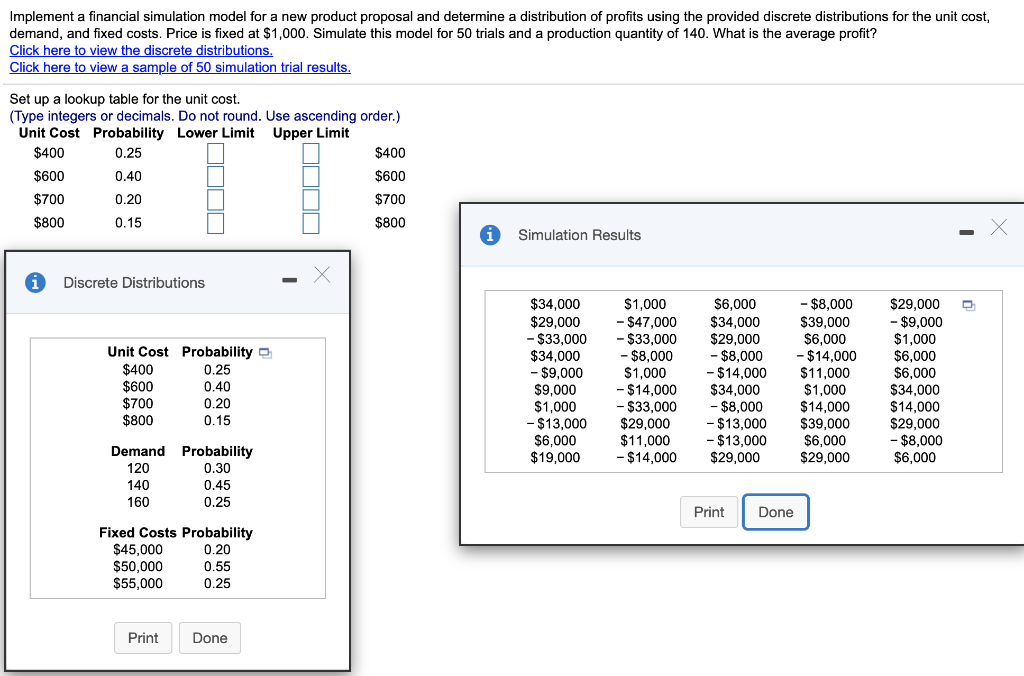Select the Upper Limit box for $400 row

310,152
